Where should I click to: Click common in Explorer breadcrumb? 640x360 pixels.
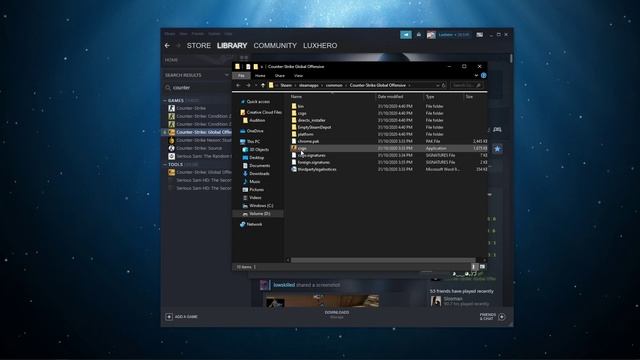click(334, 85)
